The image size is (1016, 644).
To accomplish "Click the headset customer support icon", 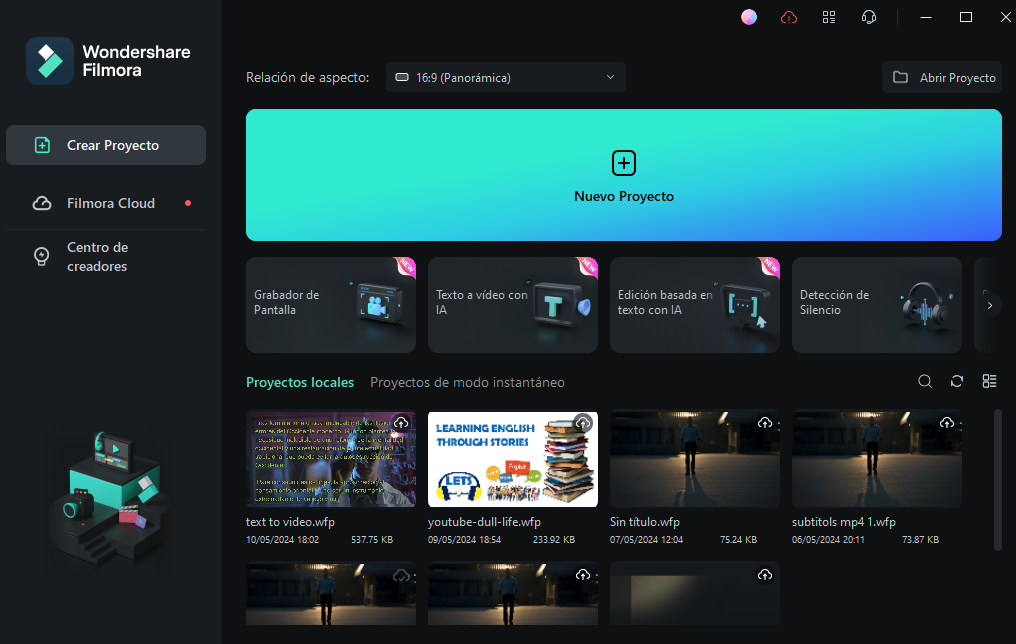I will (869, 17).
